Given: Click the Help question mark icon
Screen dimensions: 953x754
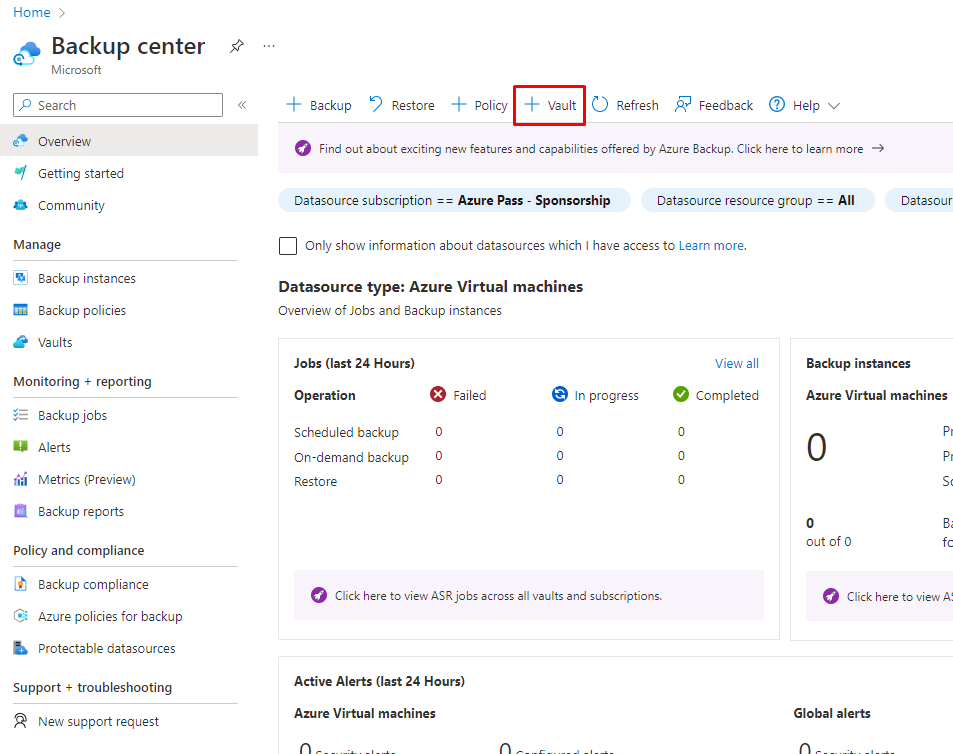Looking at the screenshot, I should pos(777,105).
